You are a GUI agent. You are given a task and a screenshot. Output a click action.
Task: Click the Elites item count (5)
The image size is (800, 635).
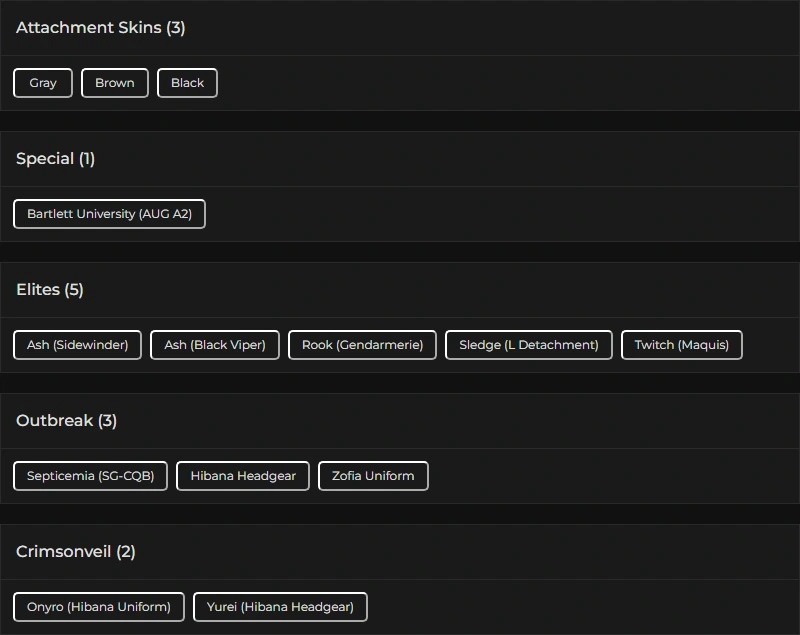(x=74, y=290)
